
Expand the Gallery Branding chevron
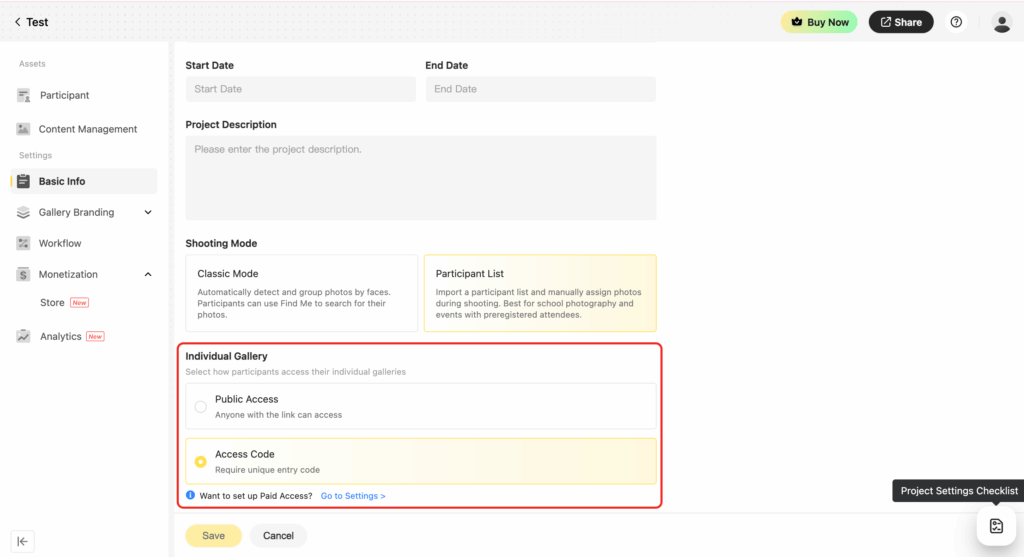[x=148, y=212]
